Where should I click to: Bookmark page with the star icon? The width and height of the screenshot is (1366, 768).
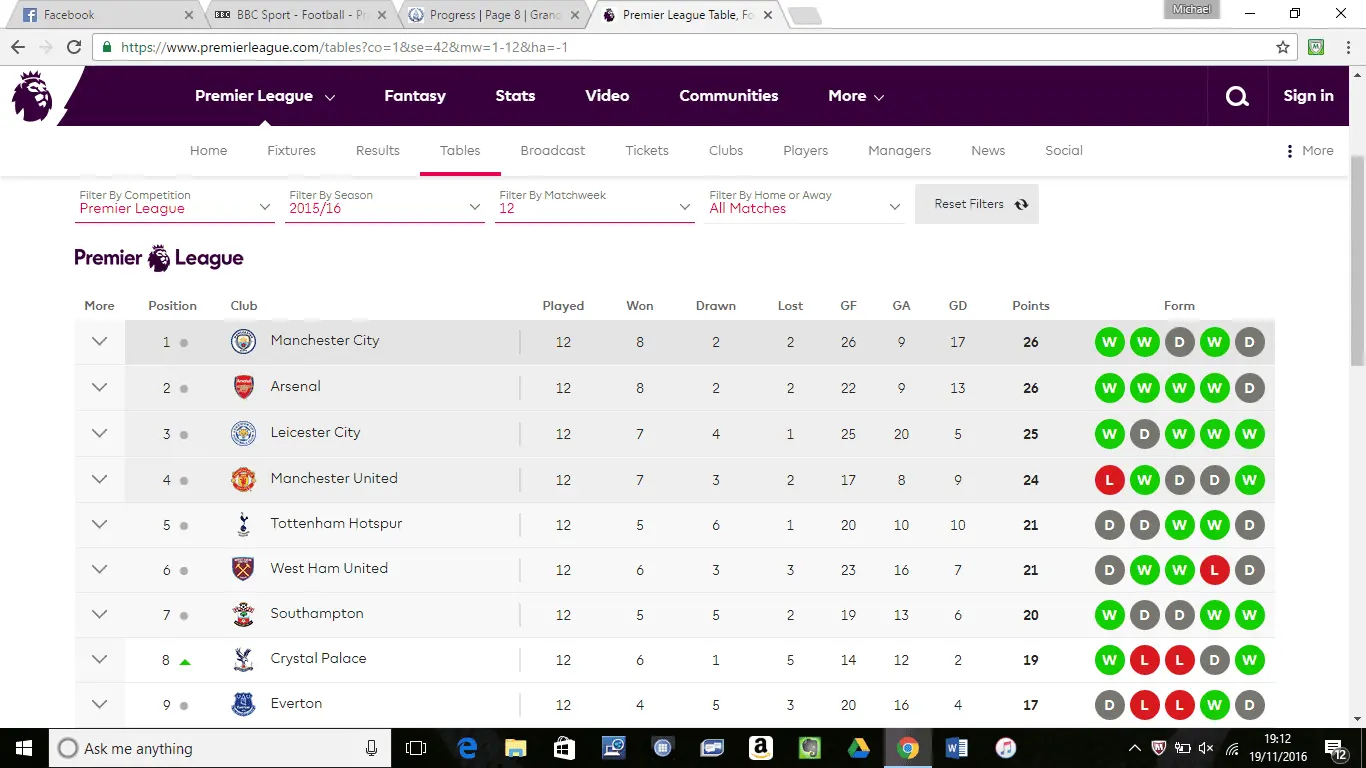(1283, 47)
